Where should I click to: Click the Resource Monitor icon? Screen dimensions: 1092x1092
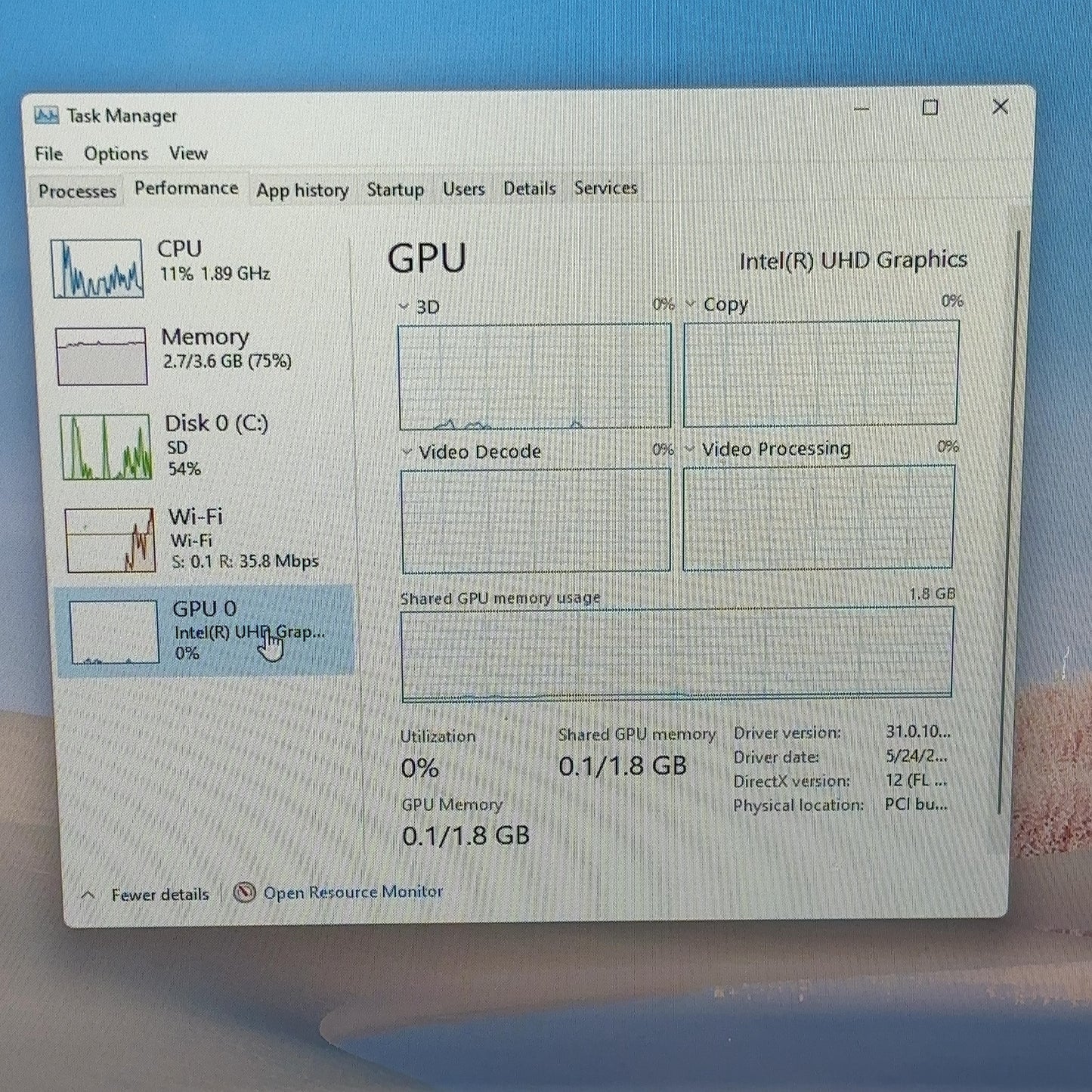point(244,892)
